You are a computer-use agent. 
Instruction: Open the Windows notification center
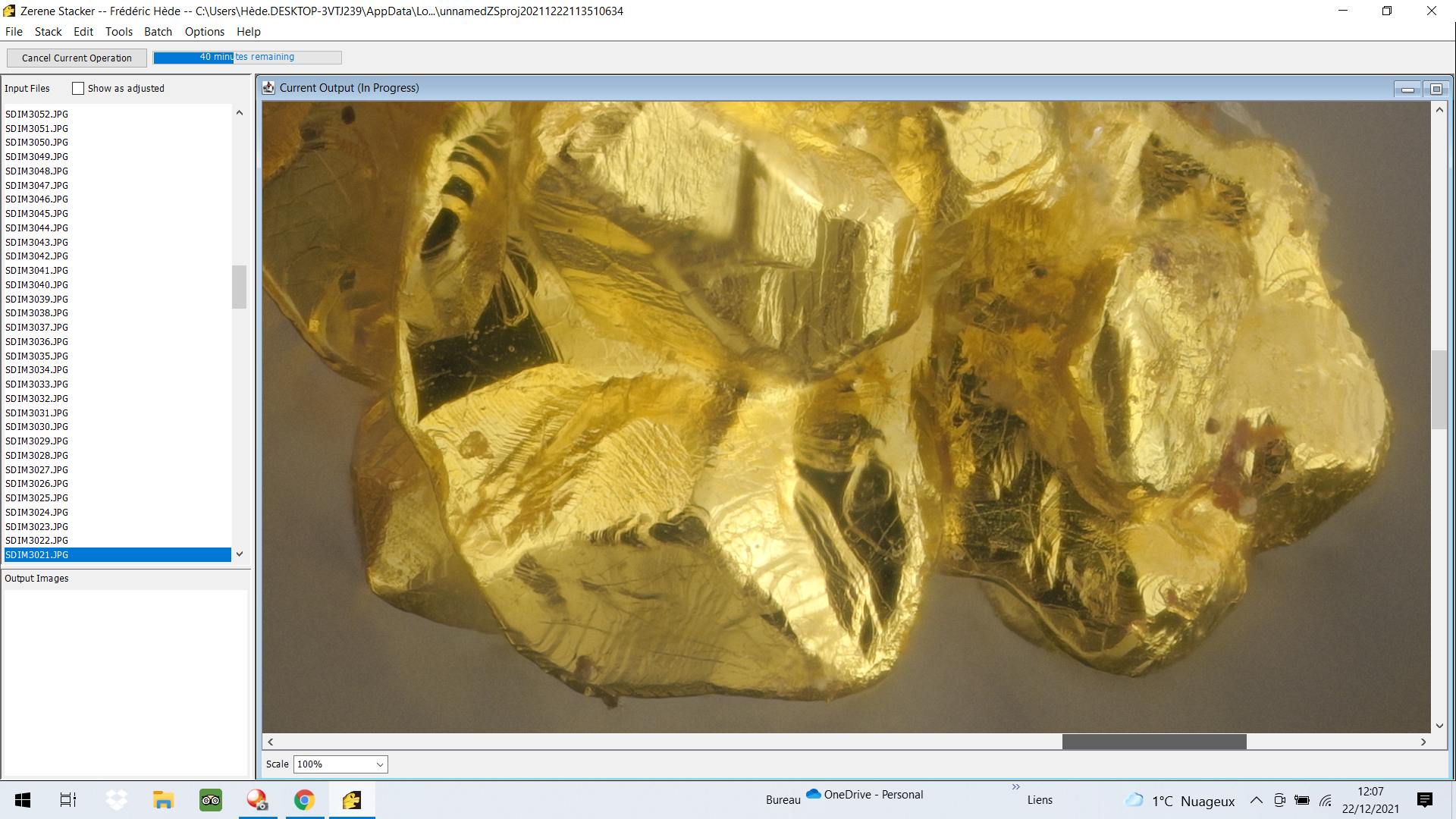[x=1424, y=800]
